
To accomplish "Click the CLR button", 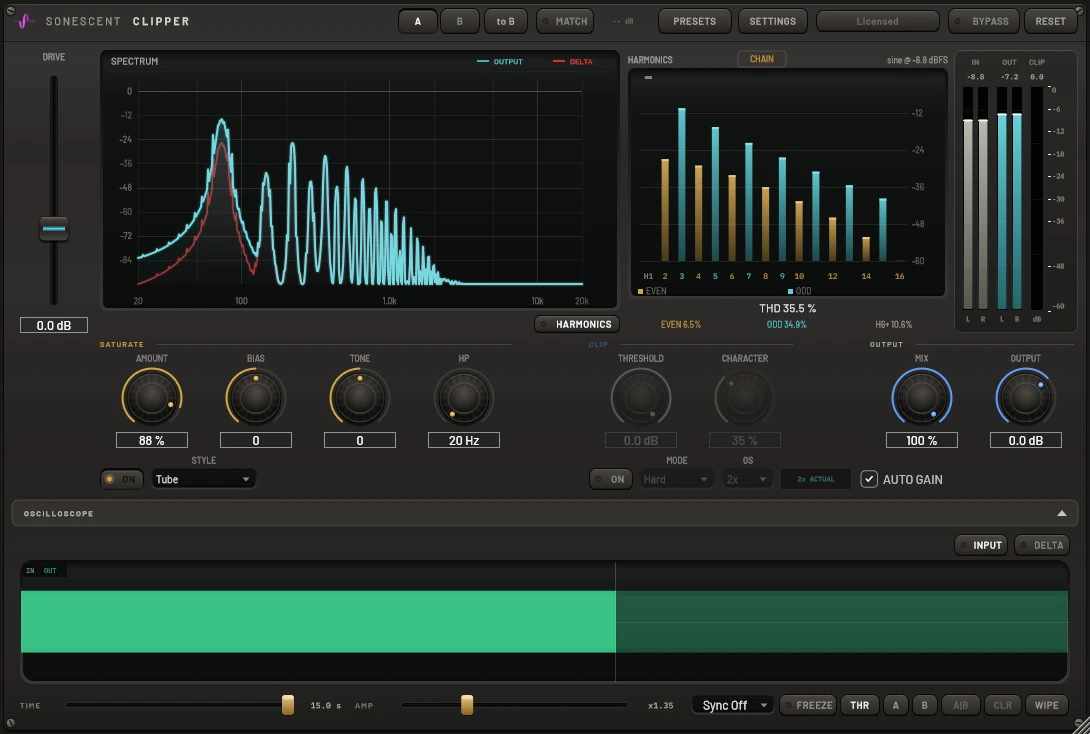I will [x=1002, y=705].
